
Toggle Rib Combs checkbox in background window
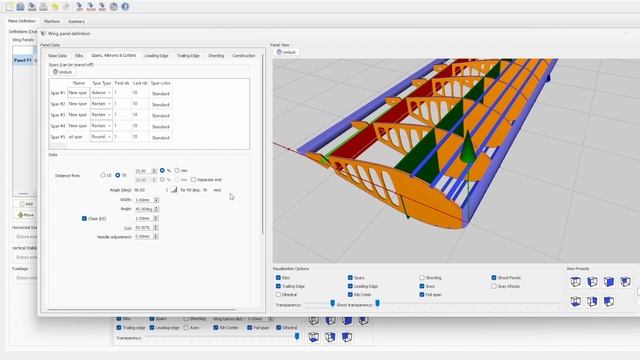point(216,327)
